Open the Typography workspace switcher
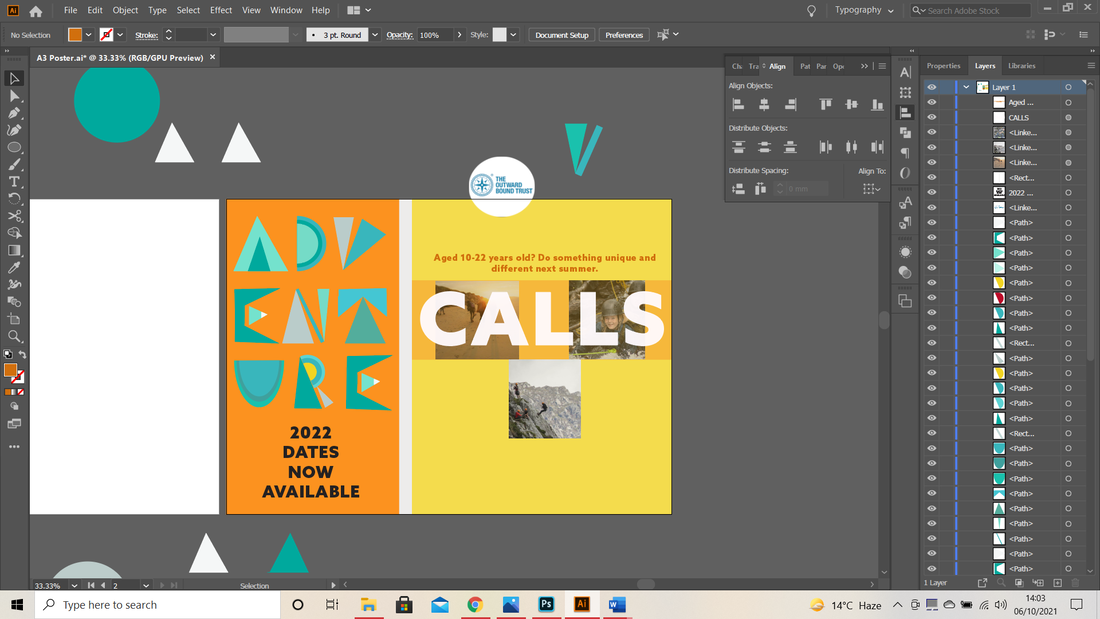This screenshot has width=1100, height=619. (864, 11)
